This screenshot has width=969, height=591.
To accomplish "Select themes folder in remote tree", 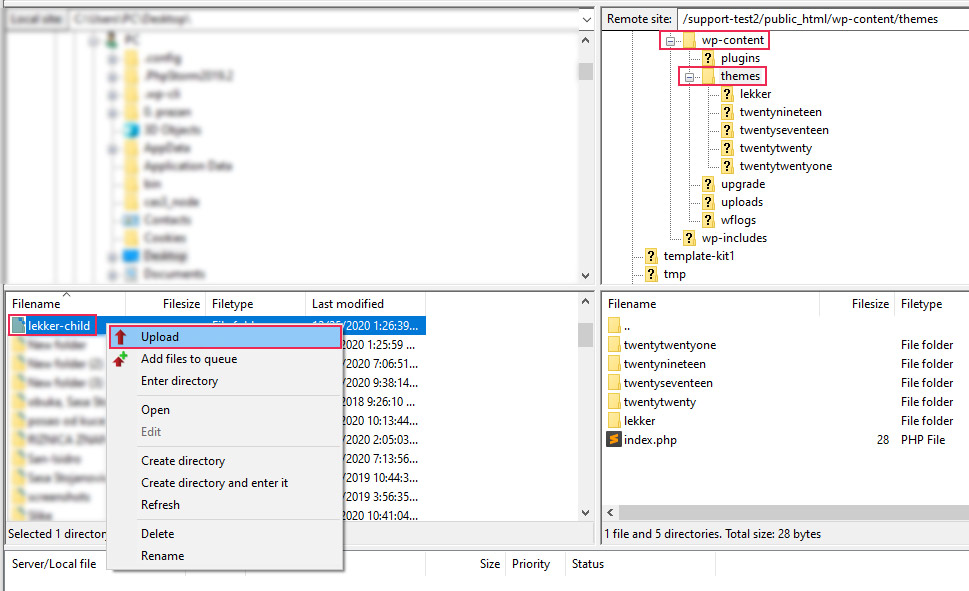I will click(x=740, y=76).
